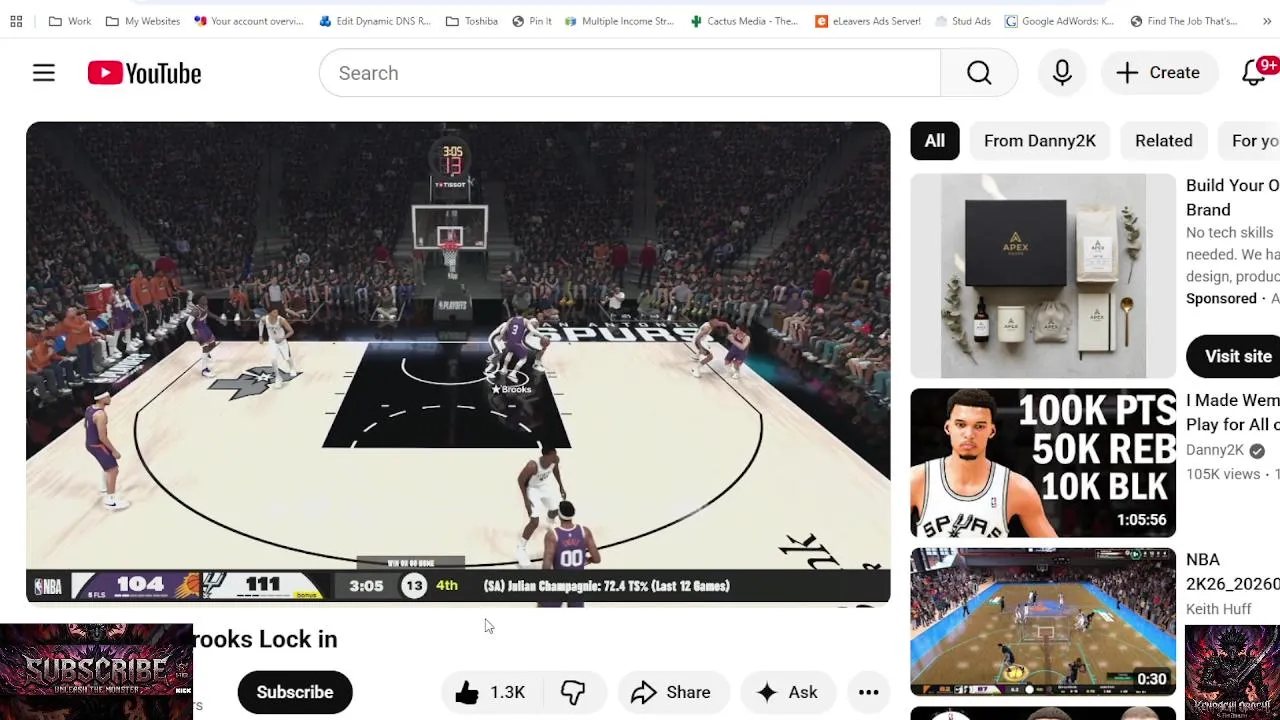Open the eLeavers Ads Server bookmark
Viewport: 1280px width, 720px height.
tap(868, 21)
